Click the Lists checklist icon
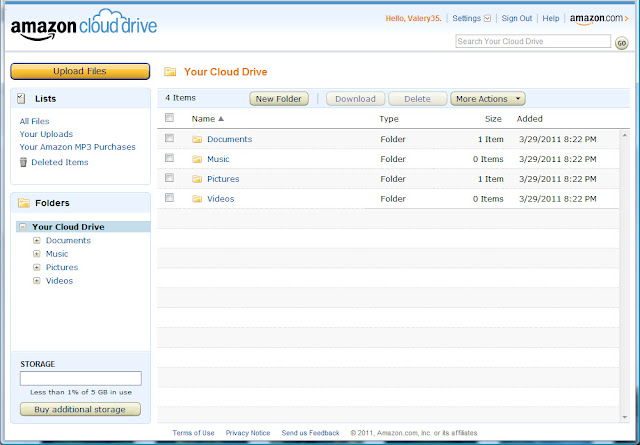 21,98
